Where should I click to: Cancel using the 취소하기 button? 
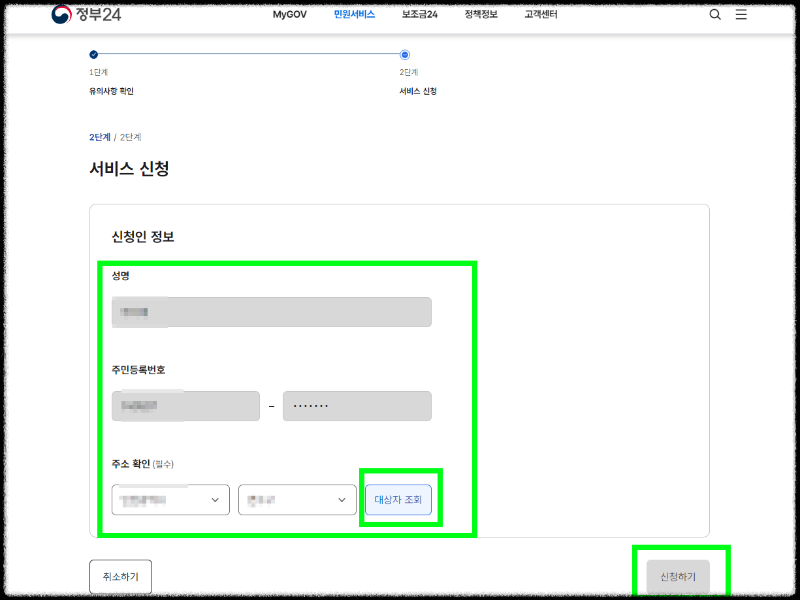pos(120,576)
